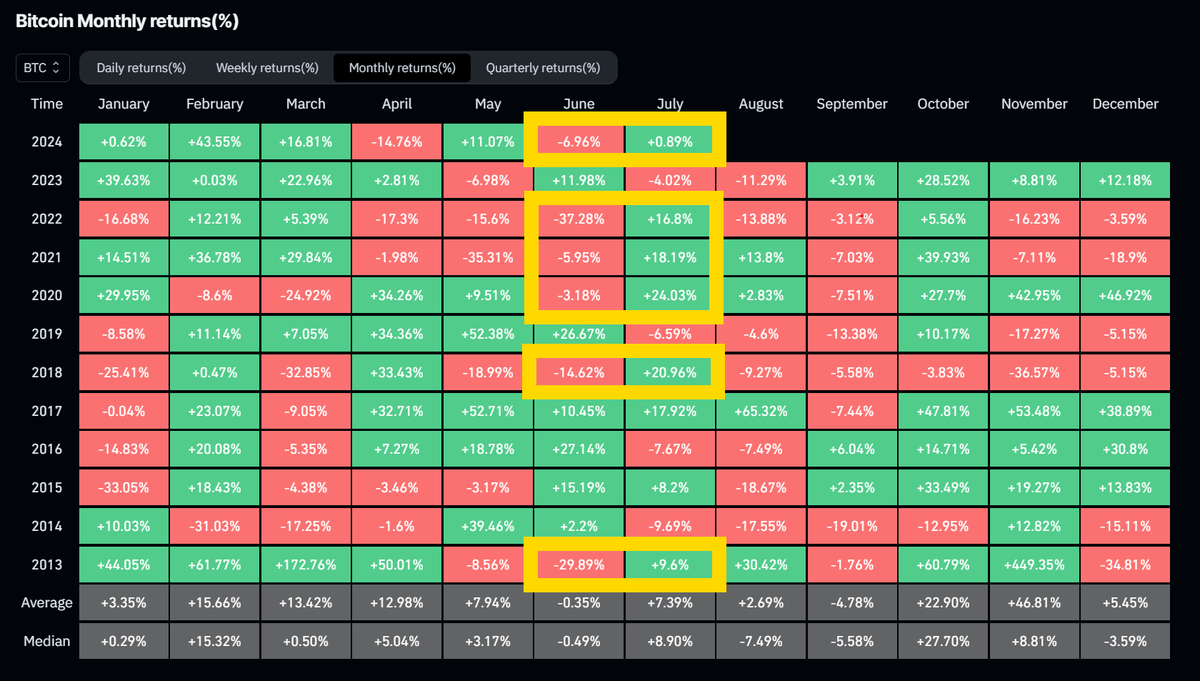Open the BTC coin selector dropdown

[41, 67]
